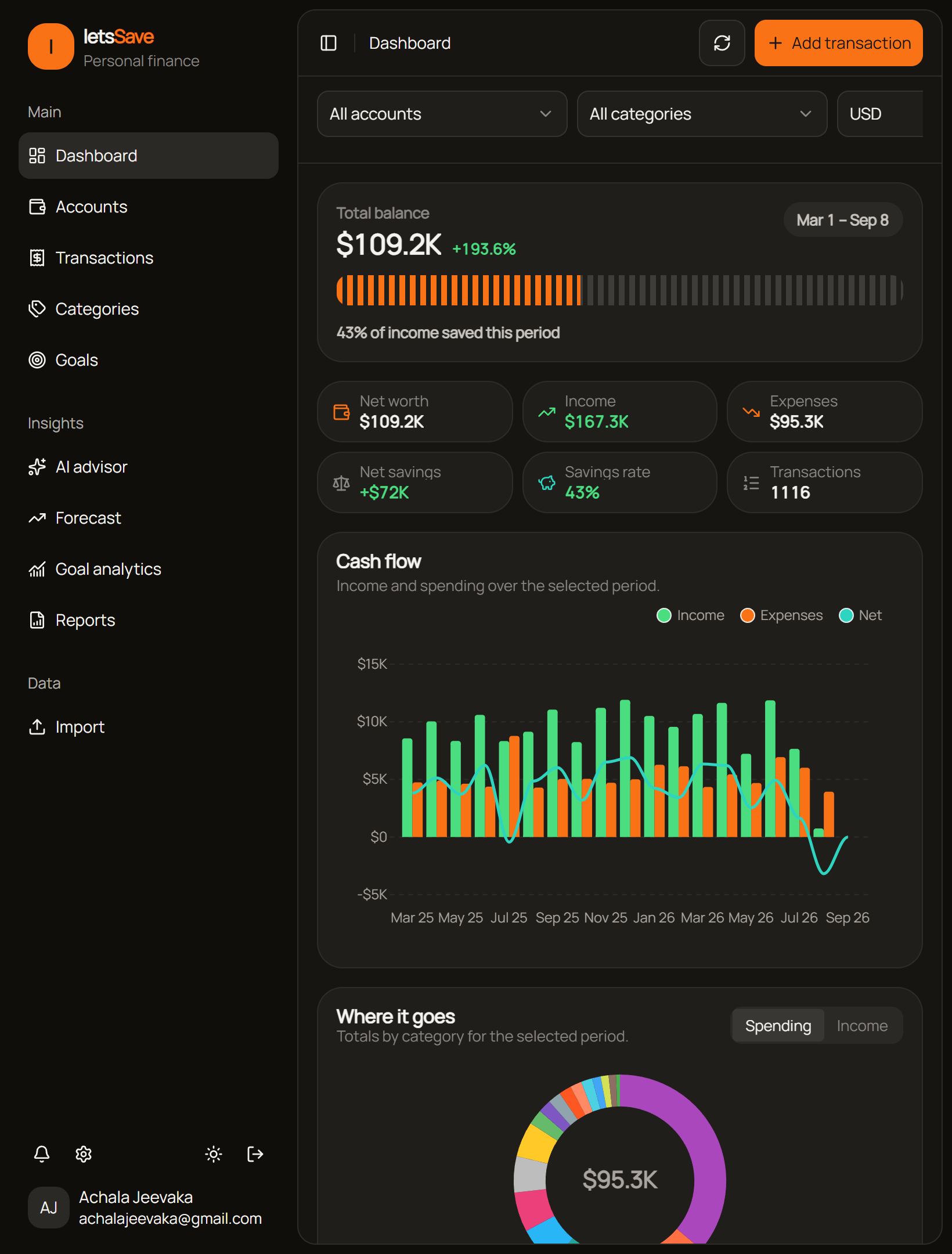Click Add transaction button
This screenshot has height=1254, width=952.
point(838,43)
